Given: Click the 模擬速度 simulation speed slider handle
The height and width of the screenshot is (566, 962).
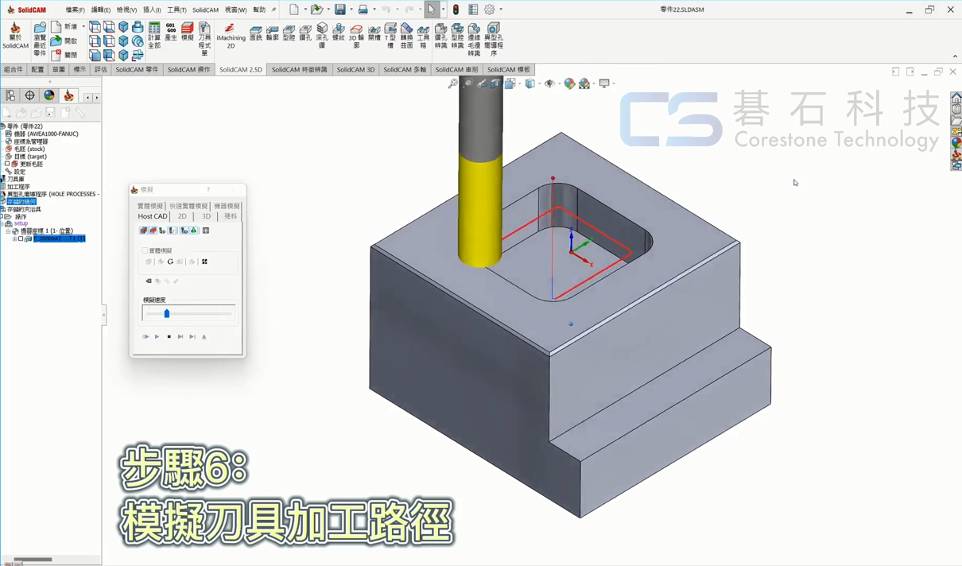Looking at the screenshot, I should (x=167, y=314).
